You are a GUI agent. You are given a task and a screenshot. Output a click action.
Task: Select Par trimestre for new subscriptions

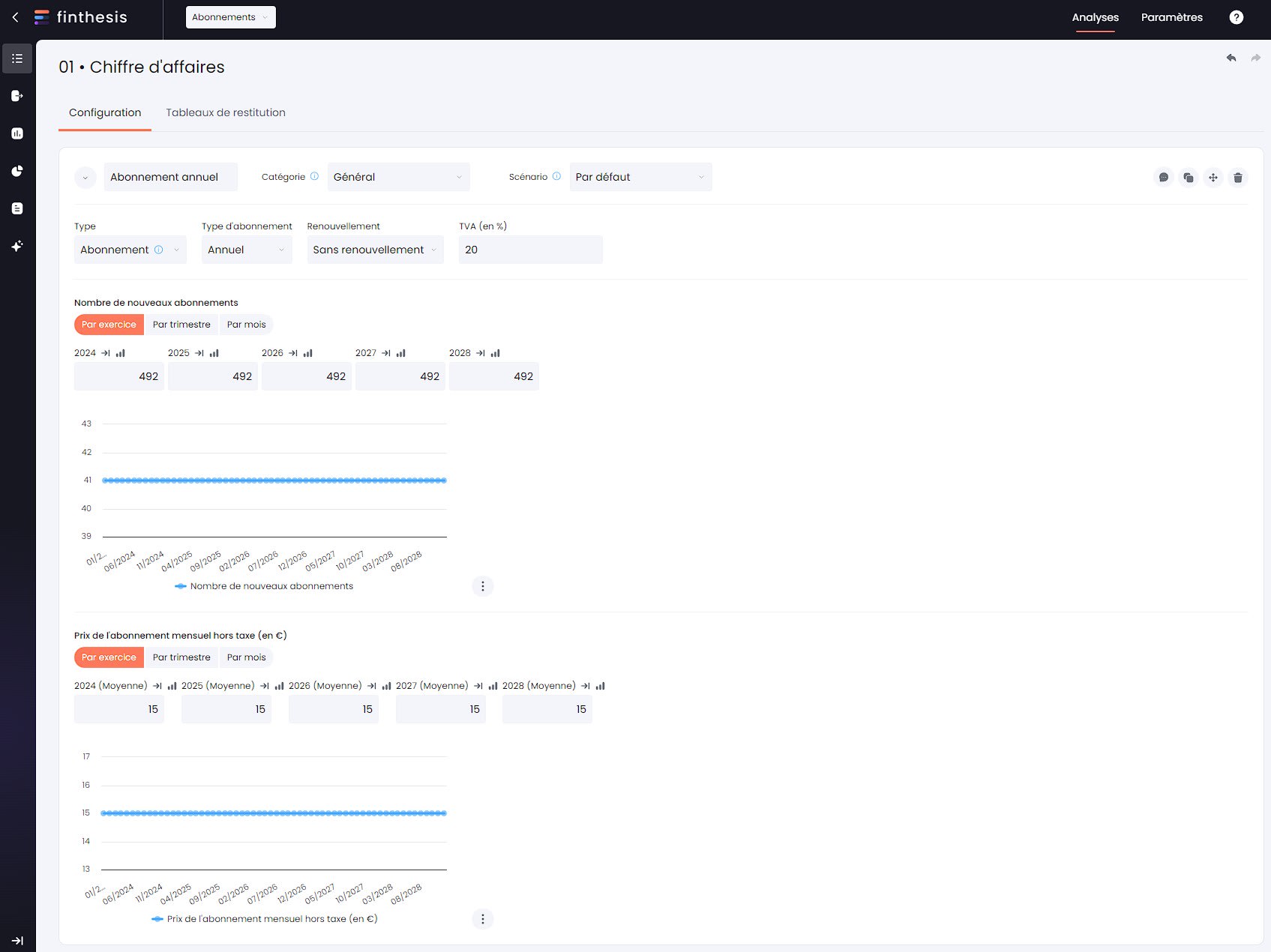tap(181, 325)
